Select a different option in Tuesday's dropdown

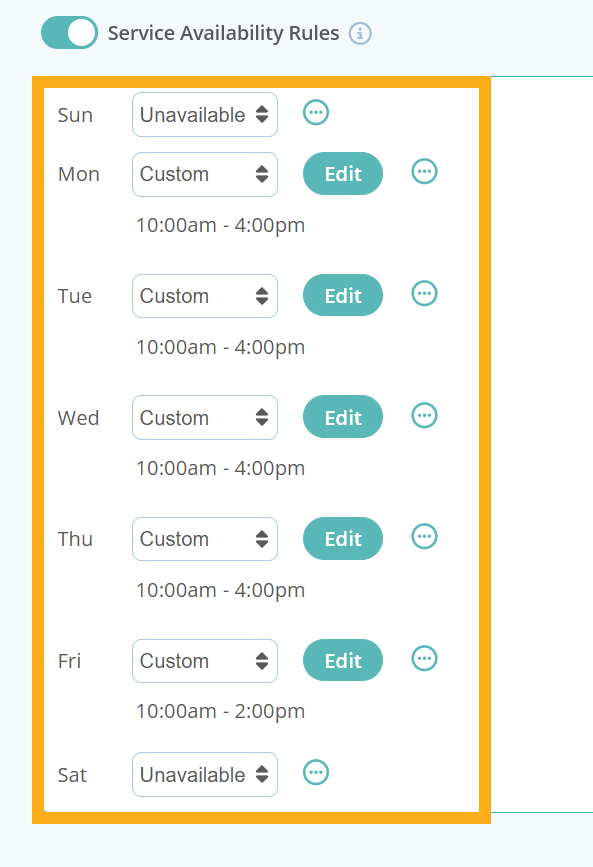(204, 296)
